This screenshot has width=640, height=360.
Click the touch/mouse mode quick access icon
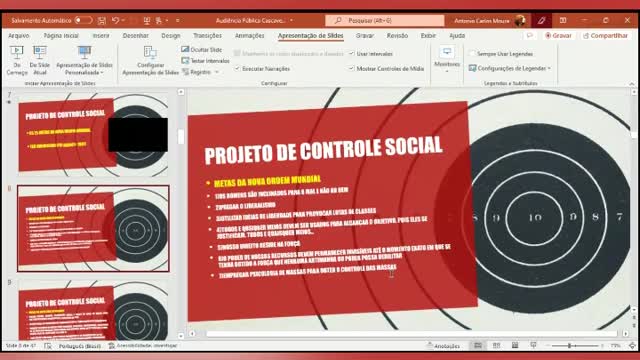click(x=159, y=20)
